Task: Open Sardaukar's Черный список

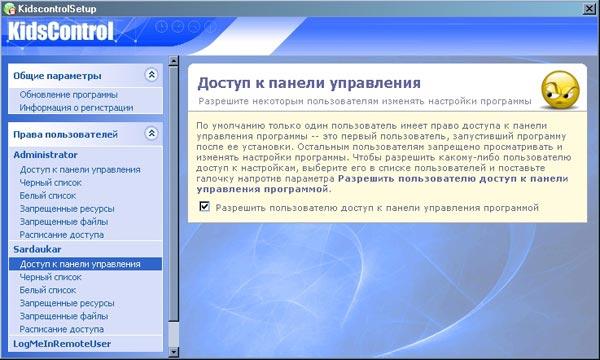Action: [51, 277]
